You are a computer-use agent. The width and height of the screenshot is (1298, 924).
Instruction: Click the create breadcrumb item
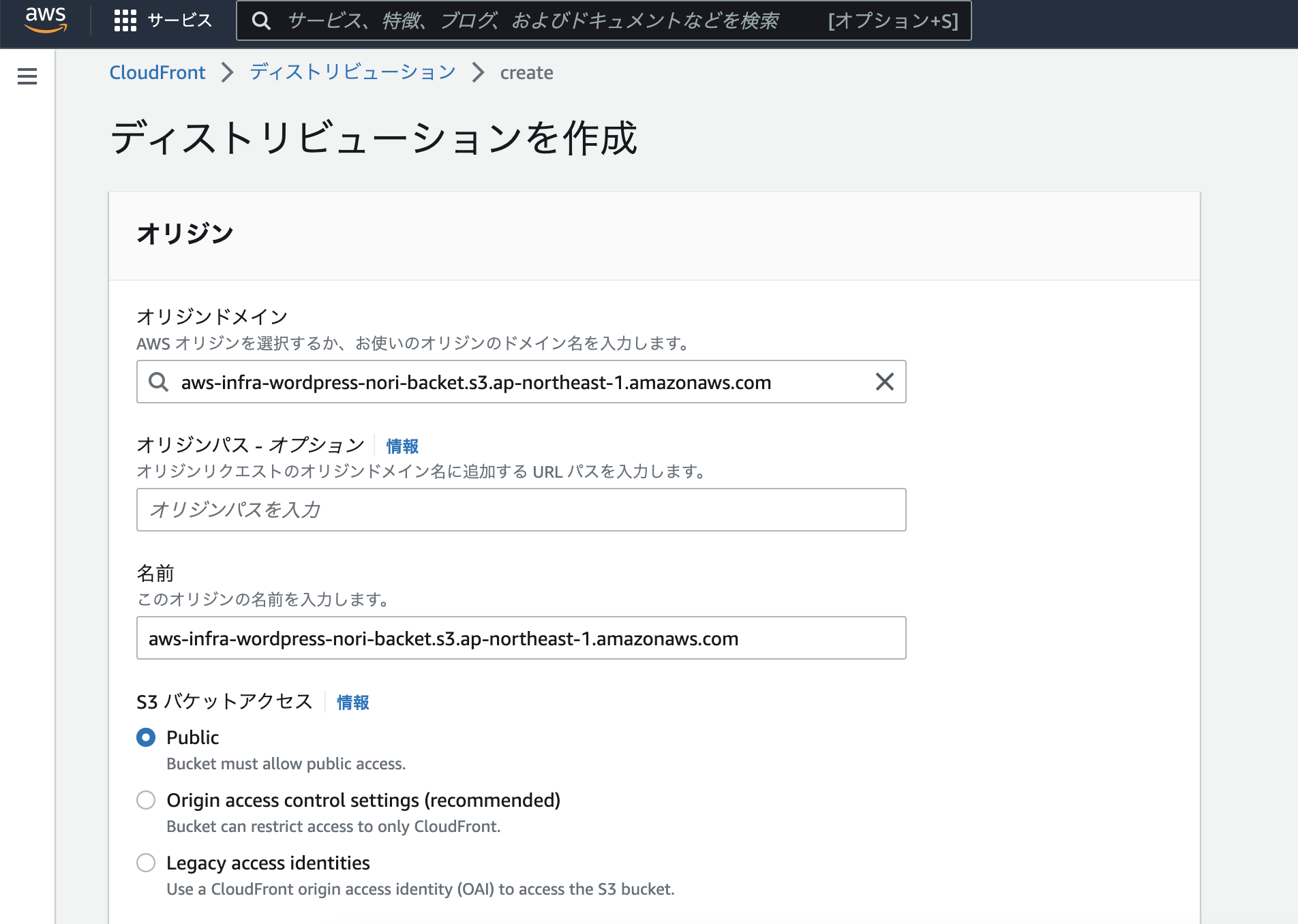click(x=526, y=72)
